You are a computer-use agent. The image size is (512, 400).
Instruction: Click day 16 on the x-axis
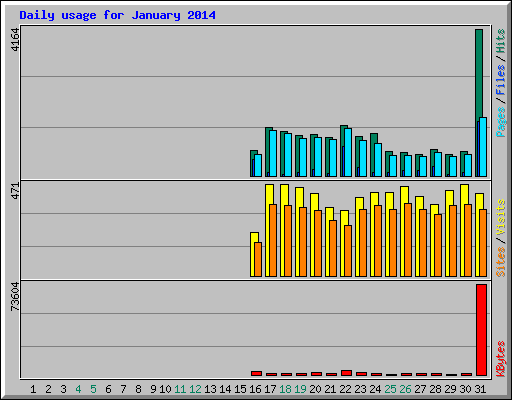tap(255, 389)
